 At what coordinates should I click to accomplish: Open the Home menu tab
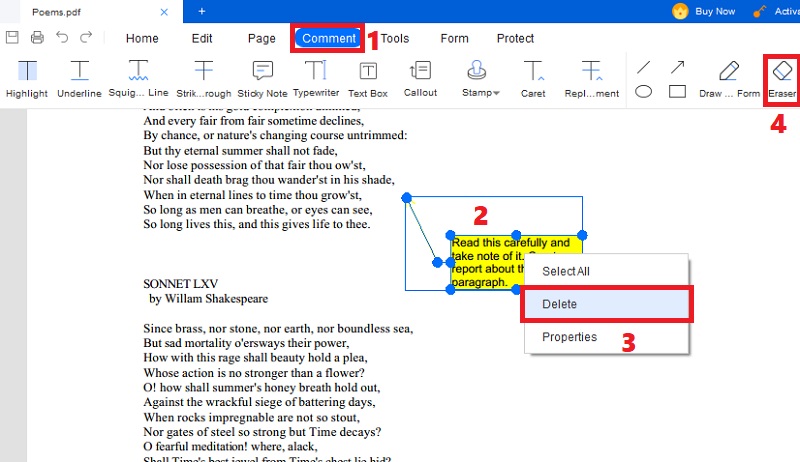click(x=142, y=38)
